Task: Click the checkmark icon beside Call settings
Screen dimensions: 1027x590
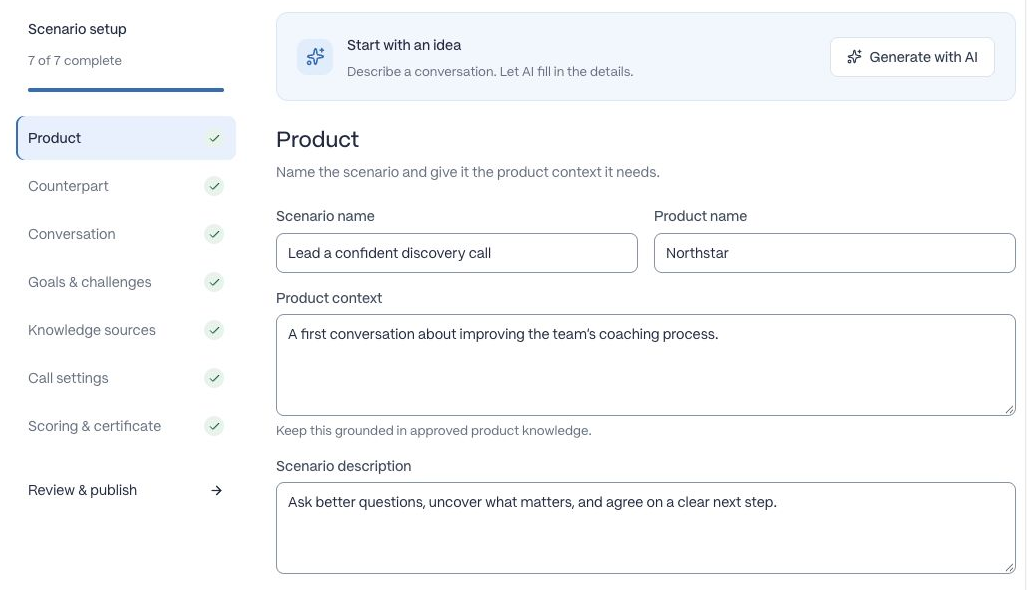Action: (214, 378)
